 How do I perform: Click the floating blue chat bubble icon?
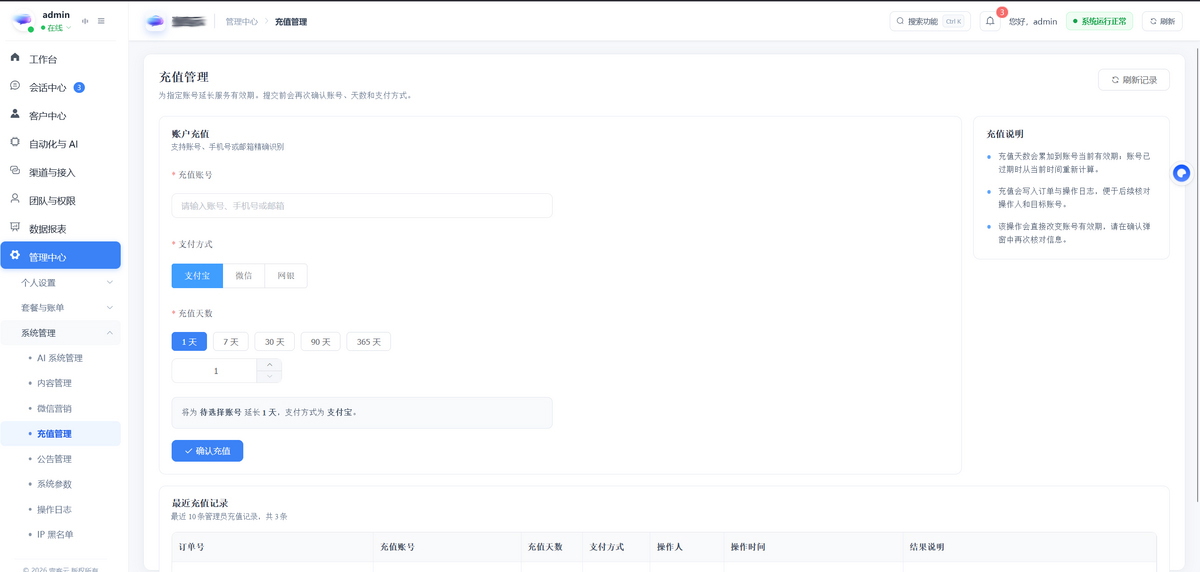(x=1181, y=173)
